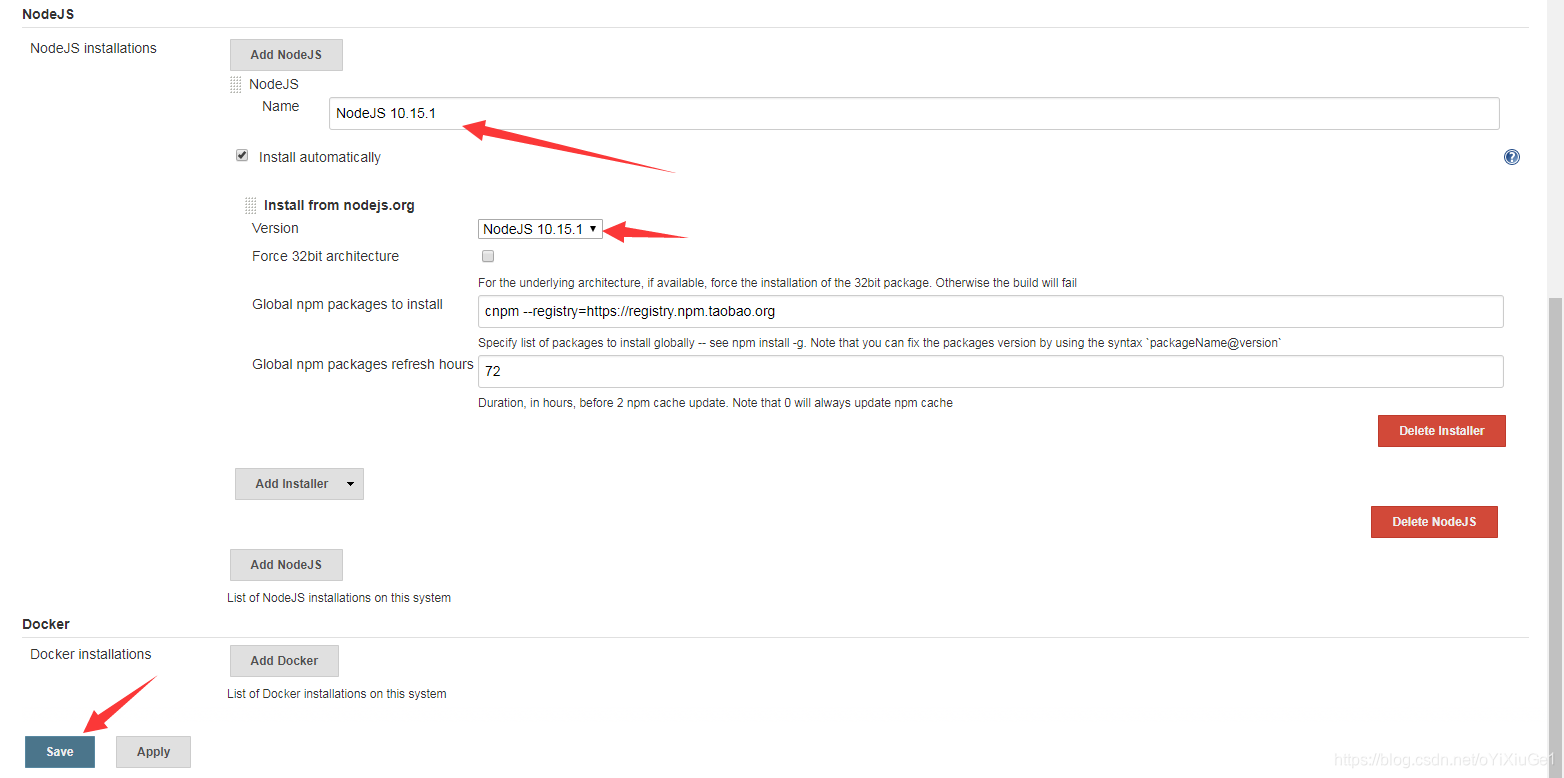Click the 'Version' label
Screen dimensions: 1564x778
(x=275, y=228)
